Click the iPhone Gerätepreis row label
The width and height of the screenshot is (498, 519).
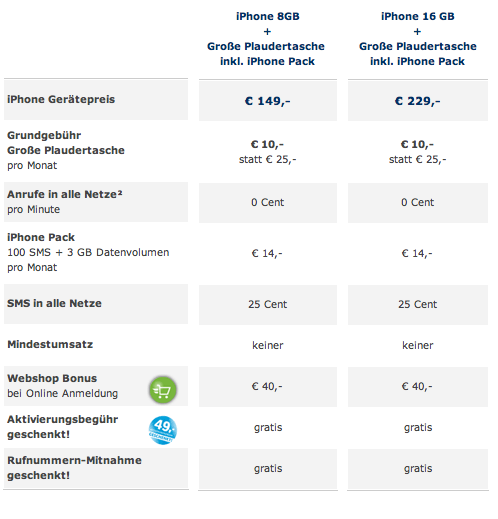pyautogui.click(x=61, y=99)
